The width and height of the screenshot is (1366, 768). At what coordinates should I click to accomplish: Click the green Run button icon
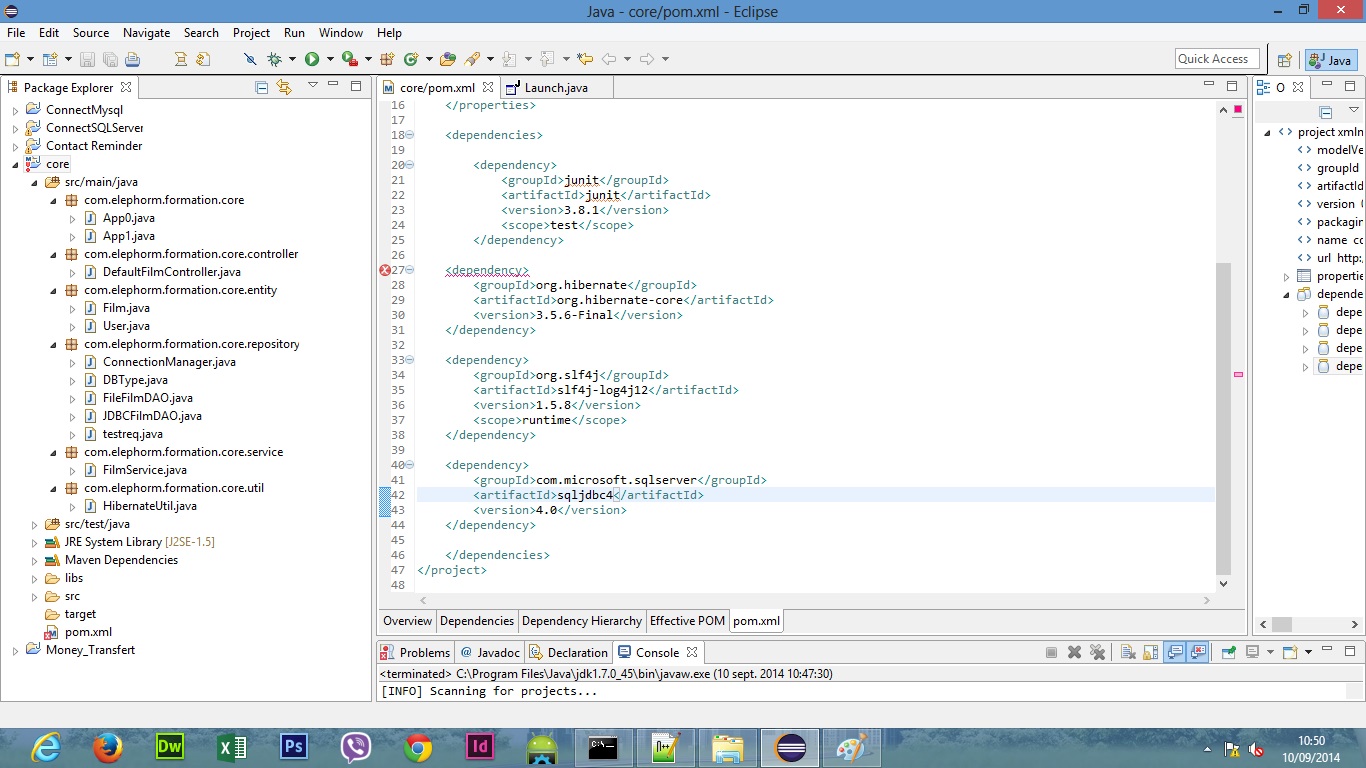(x=312, y=59)
